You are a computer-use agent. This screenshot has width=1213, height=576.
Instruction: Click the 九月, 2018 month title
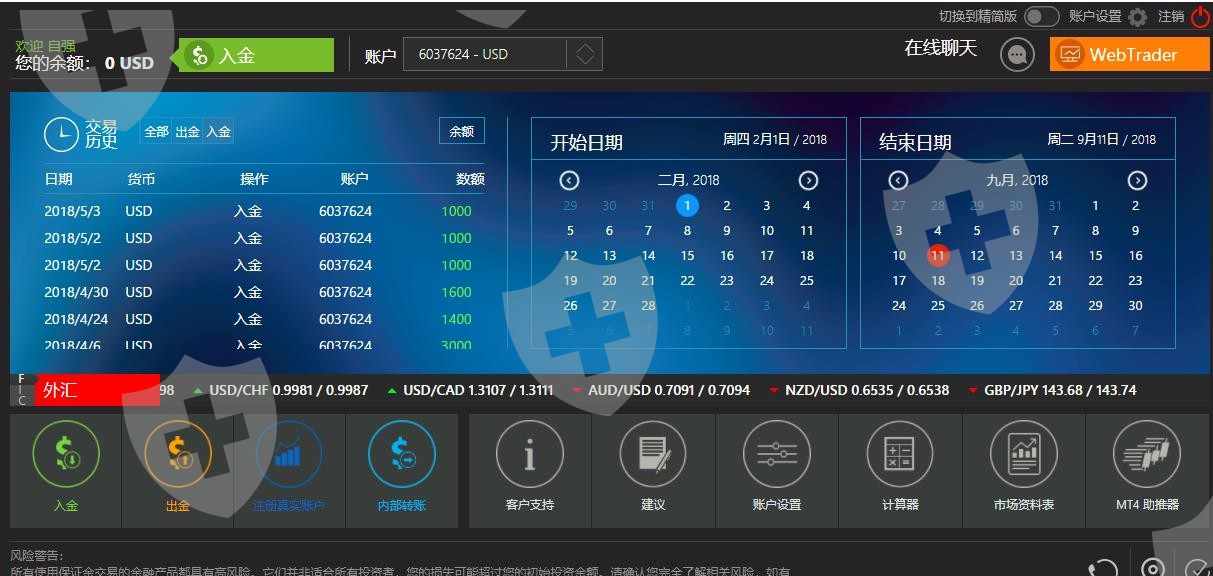click(x=1017, y=181)
